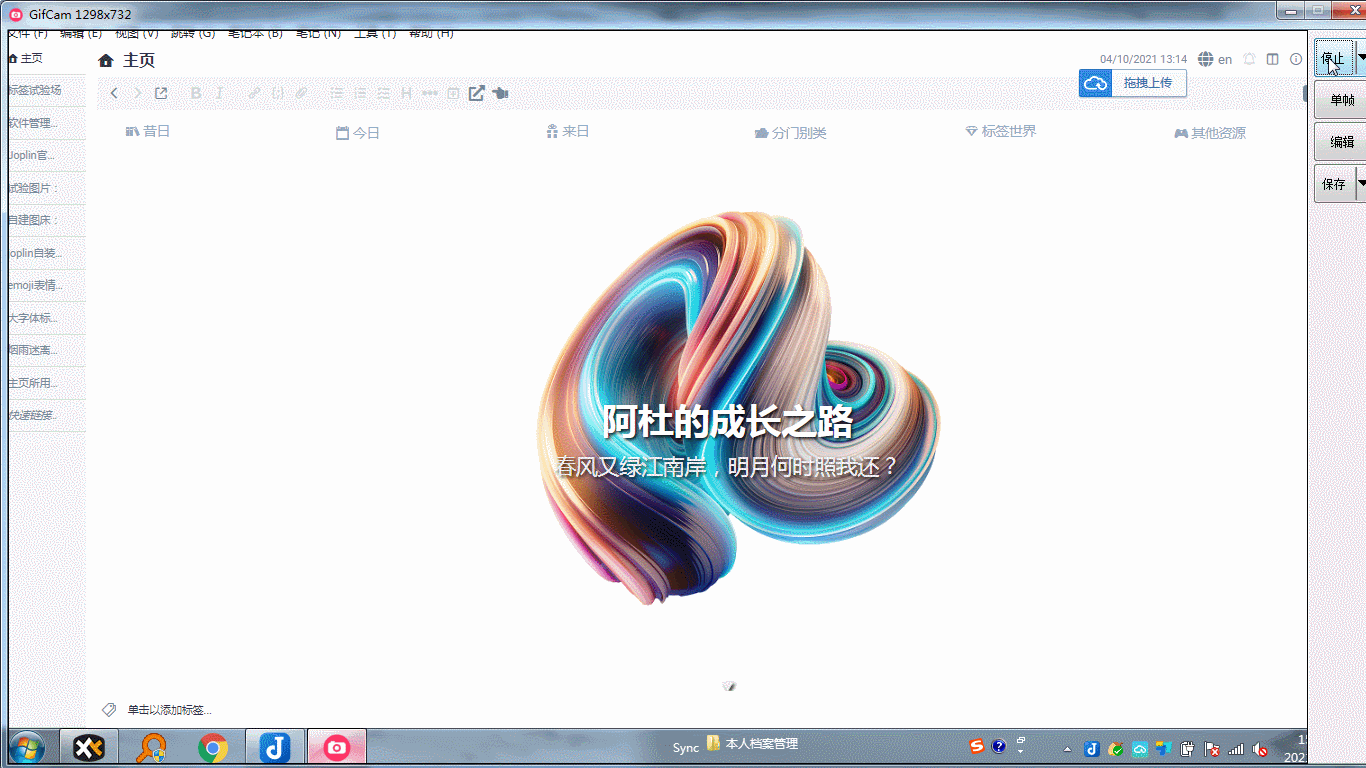Select the 软件管理... note in the list
The height and width of the screenshot is (768, 1366).
[47, 123]
